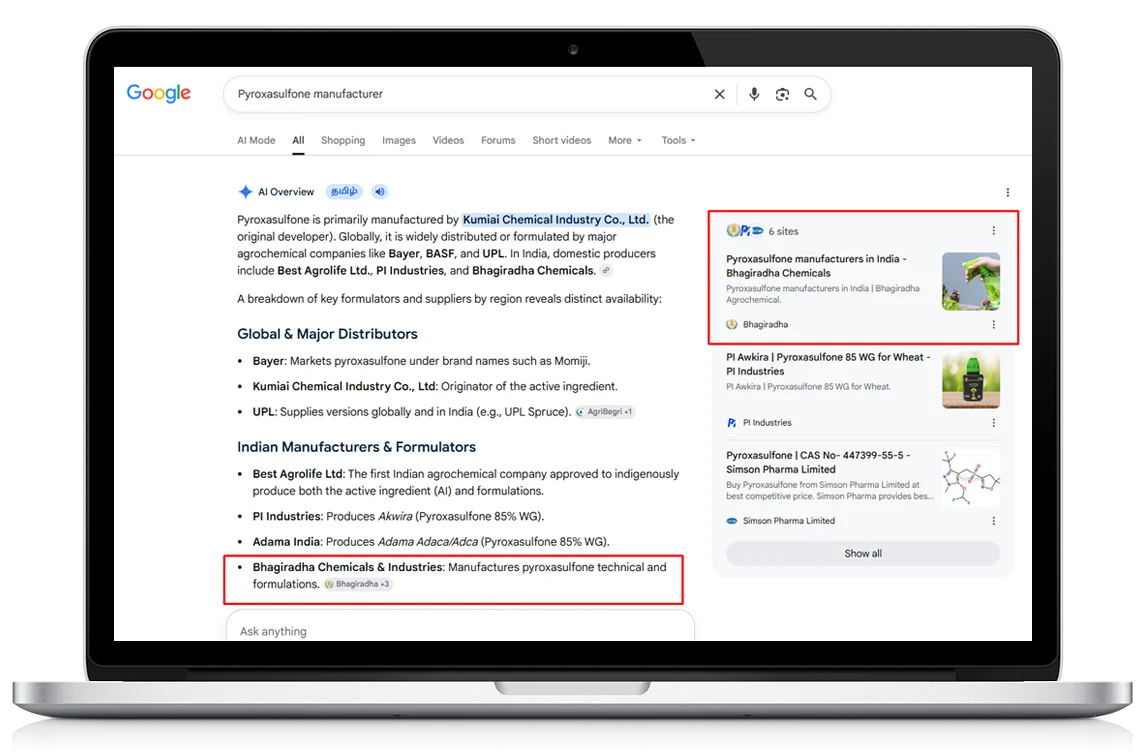Open the Videos tab
Screen dimensions: 1145x756
pyautogui.click(x=448, y=140)
